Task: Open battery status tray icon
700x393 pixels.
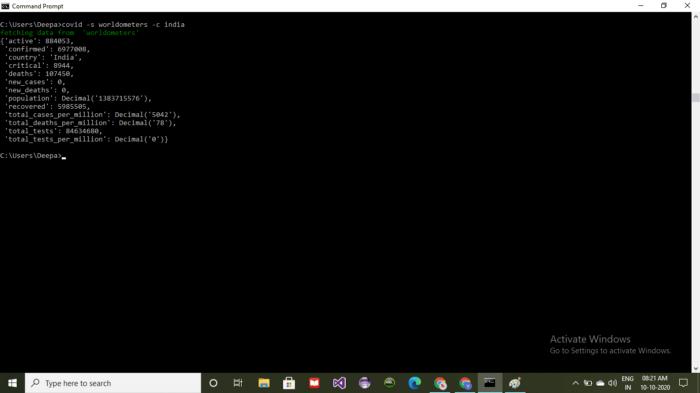Action: pos(588,383)
